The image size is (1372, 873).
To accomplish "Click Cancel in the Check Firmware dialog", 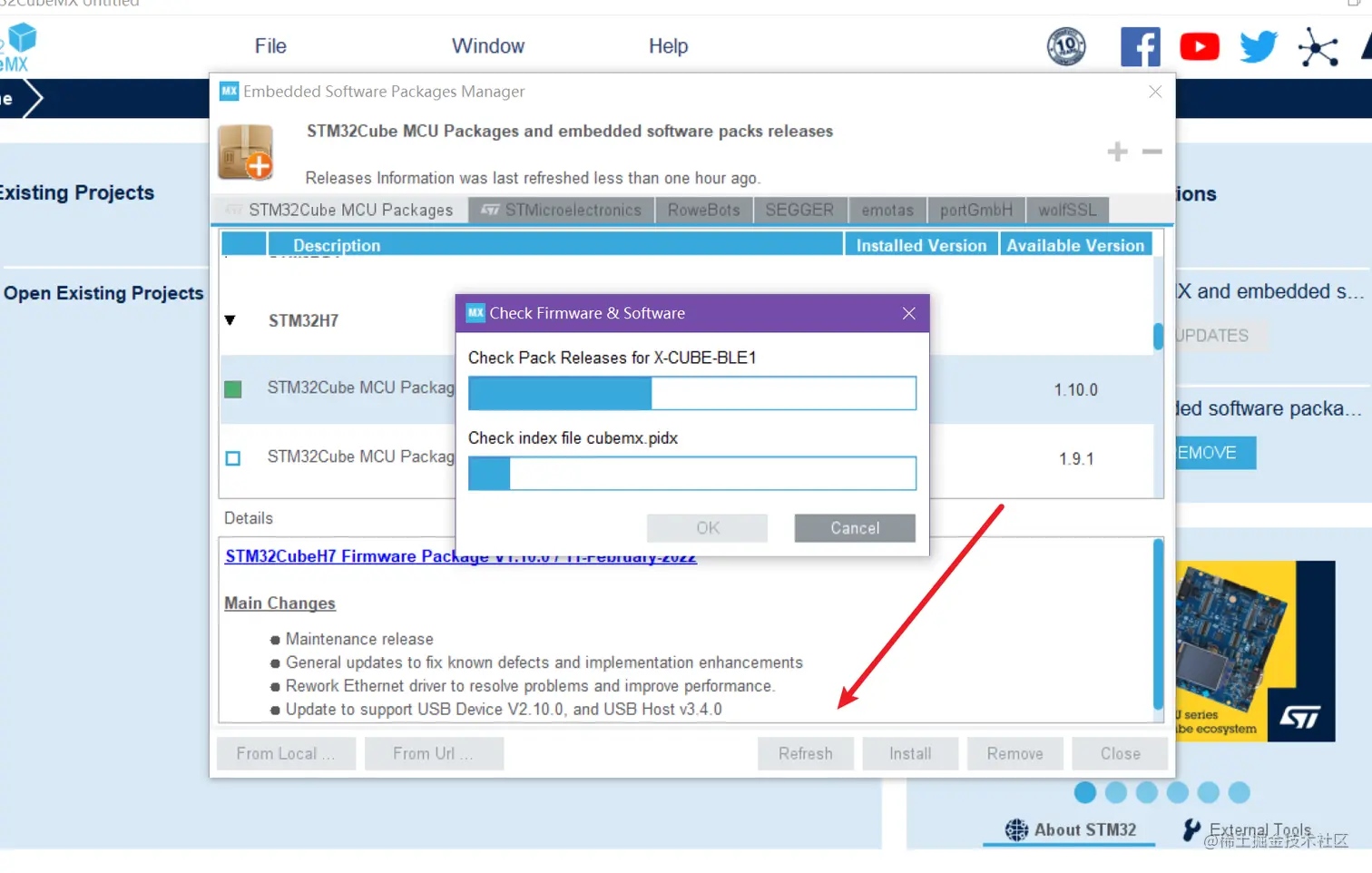I will pyautogui.click(x=855, y=528).
